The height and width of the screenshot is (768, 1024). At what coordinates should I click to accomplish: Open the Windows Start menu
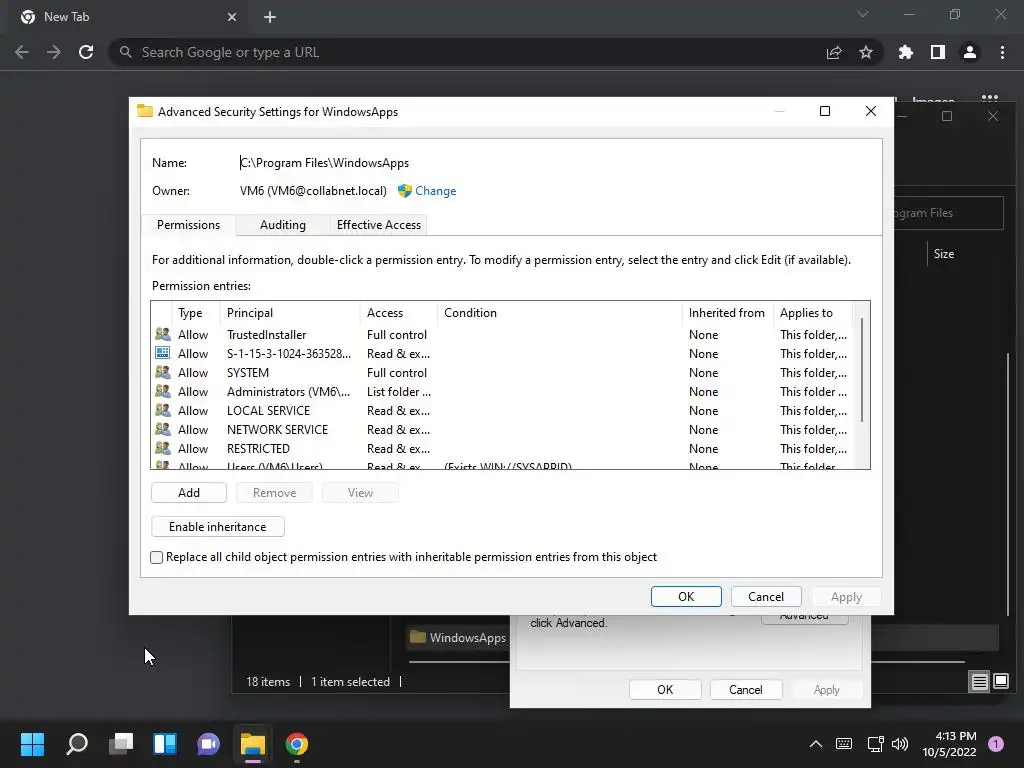point(32,744)
